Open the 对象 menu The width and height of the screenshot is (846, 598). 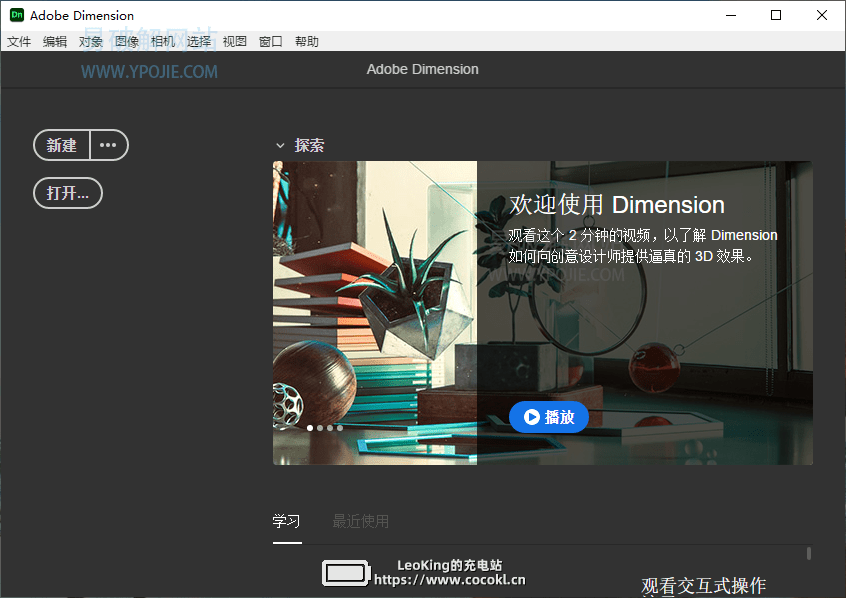coord(91,42)
